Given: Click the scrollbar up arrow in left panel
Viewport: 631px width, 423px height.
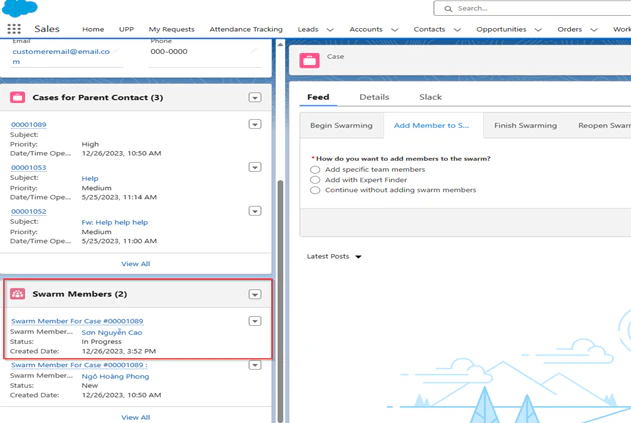Looking at the screenshot, I should [x=280, y=44].
